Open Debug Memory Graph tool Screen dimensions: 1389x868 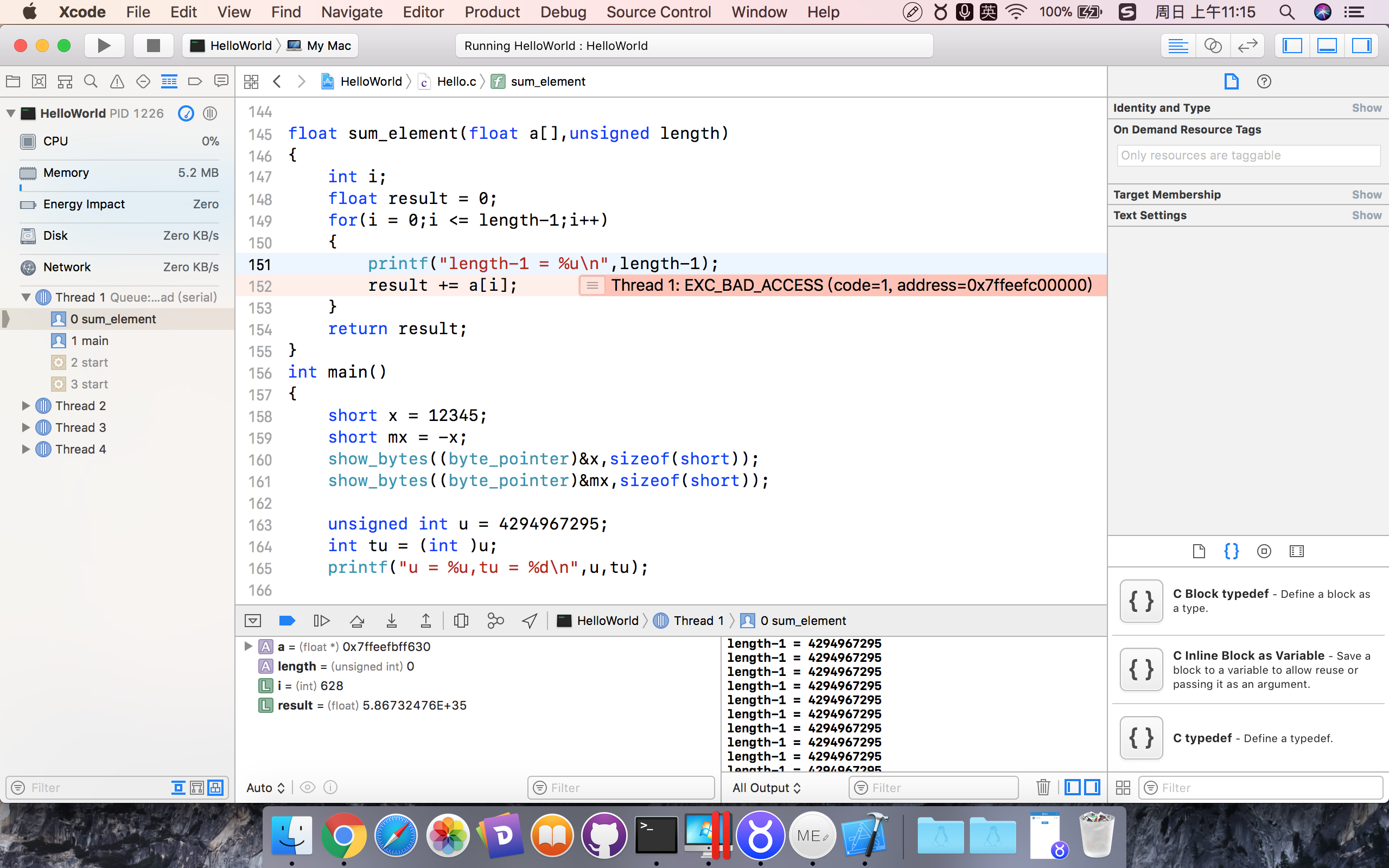pyautogui.click(x=495, y=621)
